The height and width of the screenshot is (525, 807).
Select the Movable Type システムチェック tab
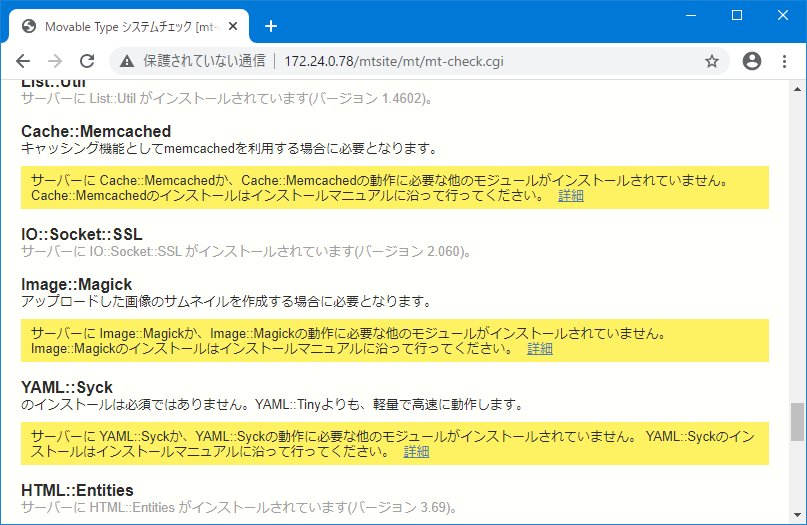pyautogui.click(x=129, y=26)
